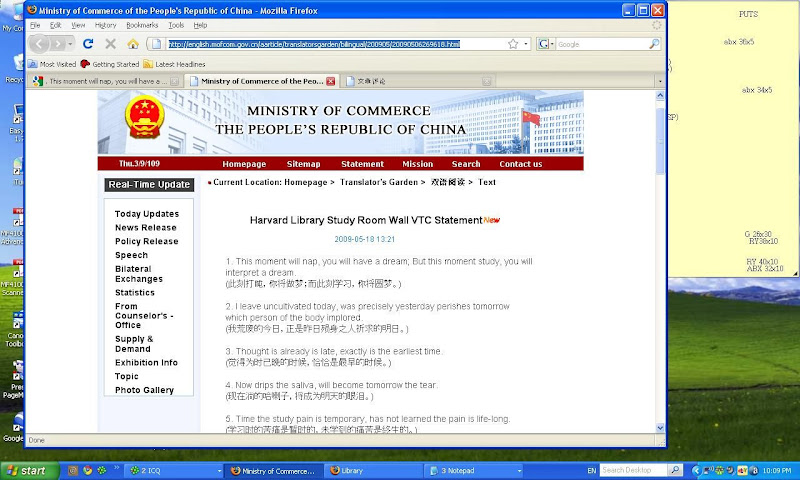
Task: Open the back/forward history dropdown arrow
Action: 70,44
